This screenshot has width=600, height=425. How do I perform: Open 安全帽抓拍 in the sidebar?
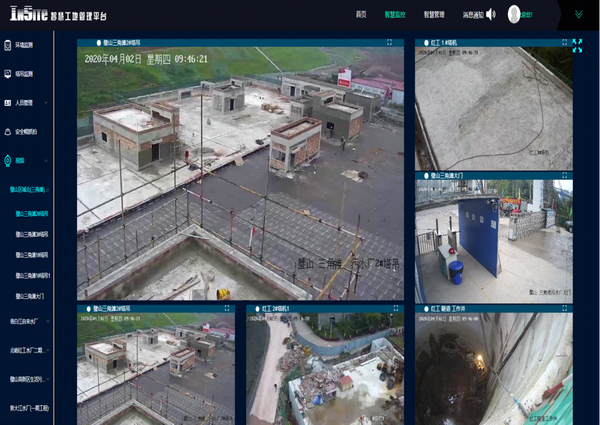pyautogui.click(x=26, y=131)
